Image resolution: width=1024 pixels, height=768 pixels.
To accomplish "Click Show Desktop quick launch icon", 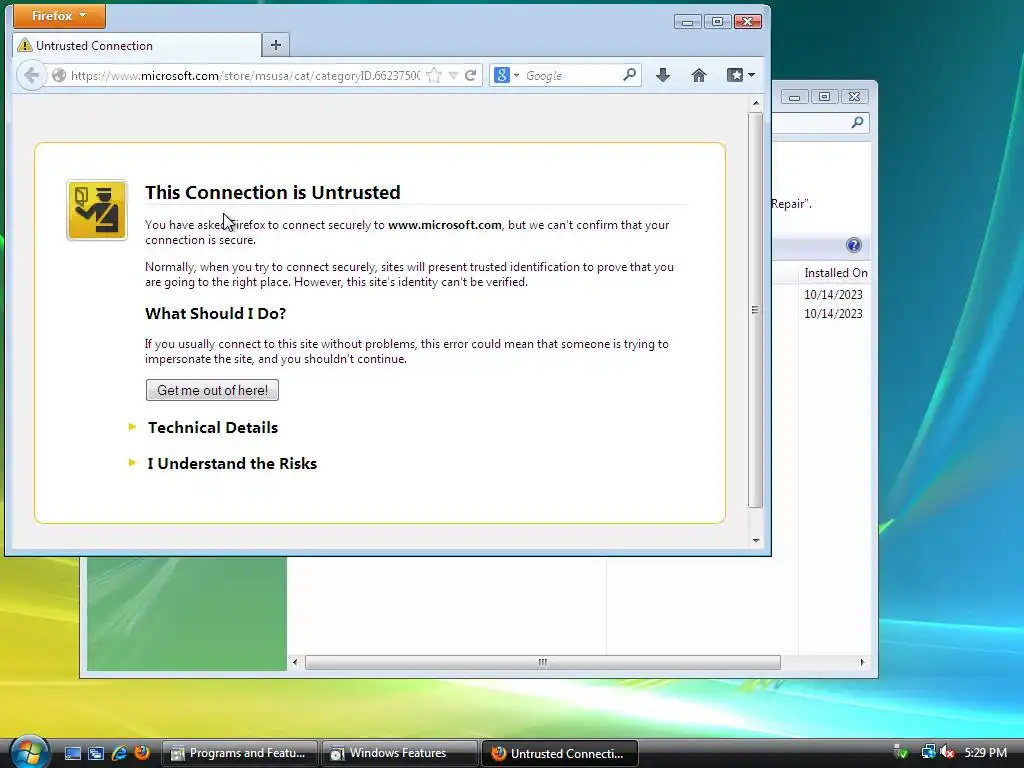I will click(72, 753).
